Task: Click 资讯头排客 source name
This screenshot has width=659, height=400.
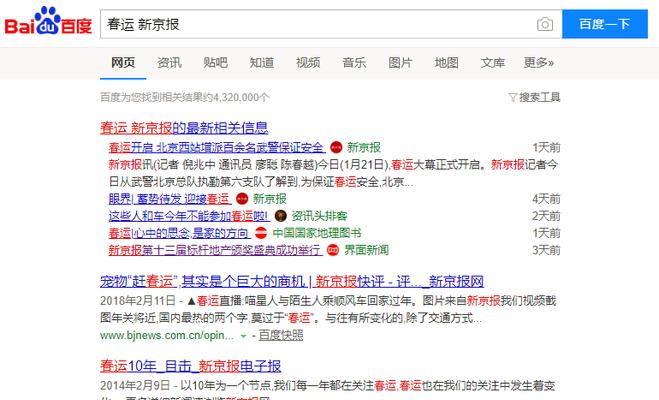Action: 319,216
